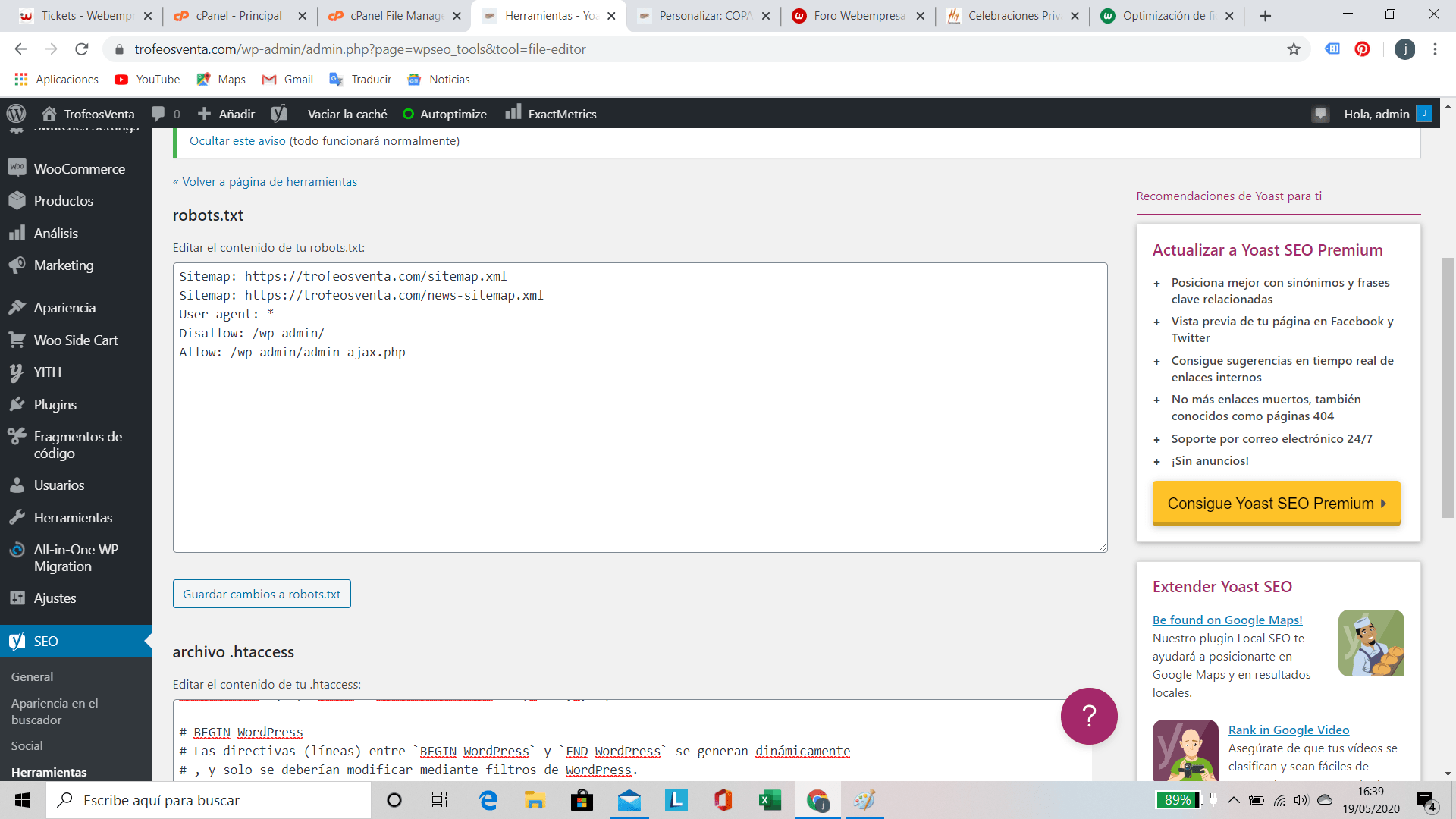Open the Windows Start menu

(x=23, y=800)
